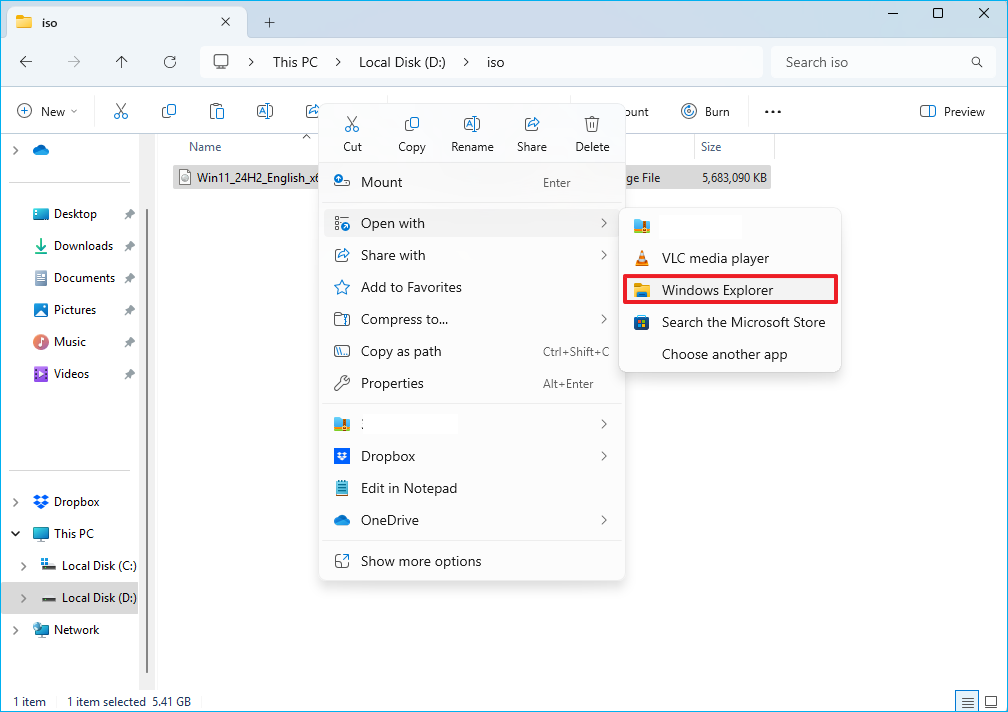Toggle the Preview pane
This screenshot has height=712, width=1008.
click(952, 112)
